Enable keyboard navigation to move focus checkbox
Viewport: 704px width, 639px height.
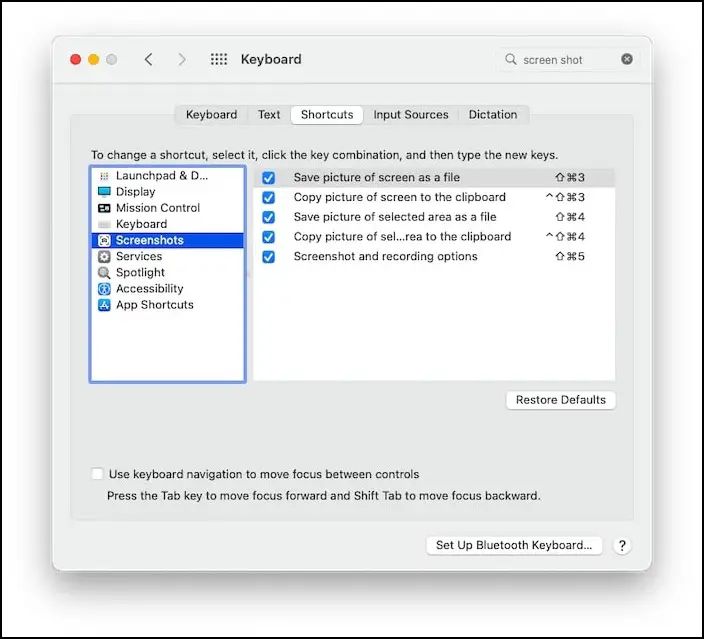point(97,474)
